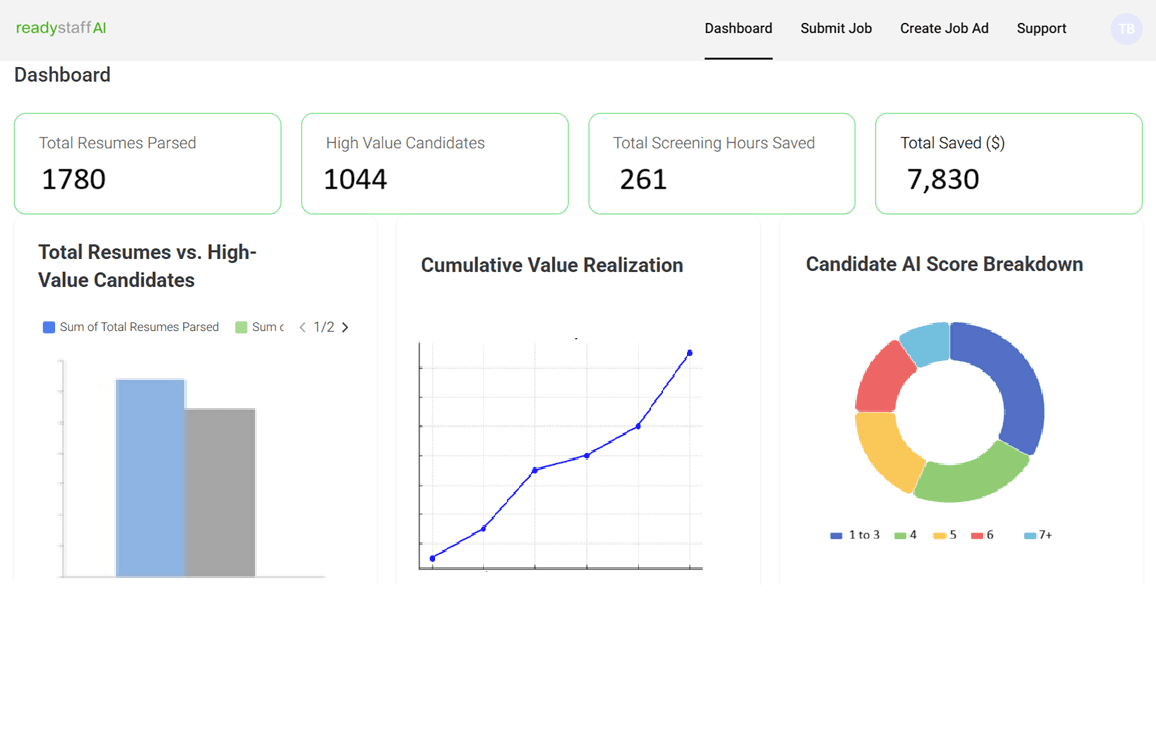Click the 'Dashboard' page heading
Image resolution: width=1156 pixels, height=749 pixels.
[63, 75]
